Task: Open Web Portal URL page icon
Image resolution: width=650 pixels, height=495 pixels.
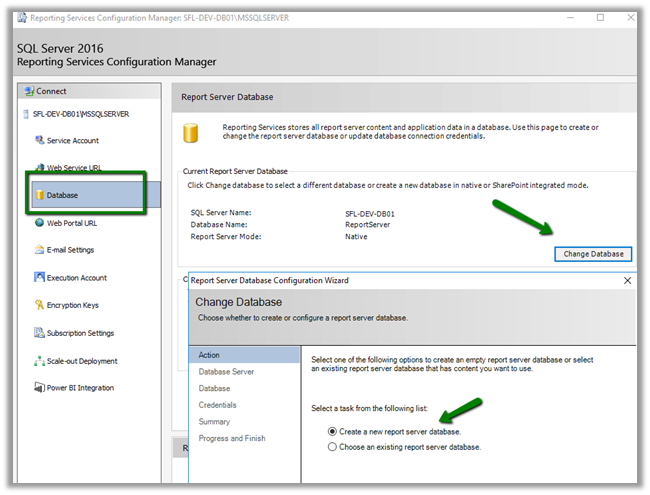Action: (x=39, y=223)
